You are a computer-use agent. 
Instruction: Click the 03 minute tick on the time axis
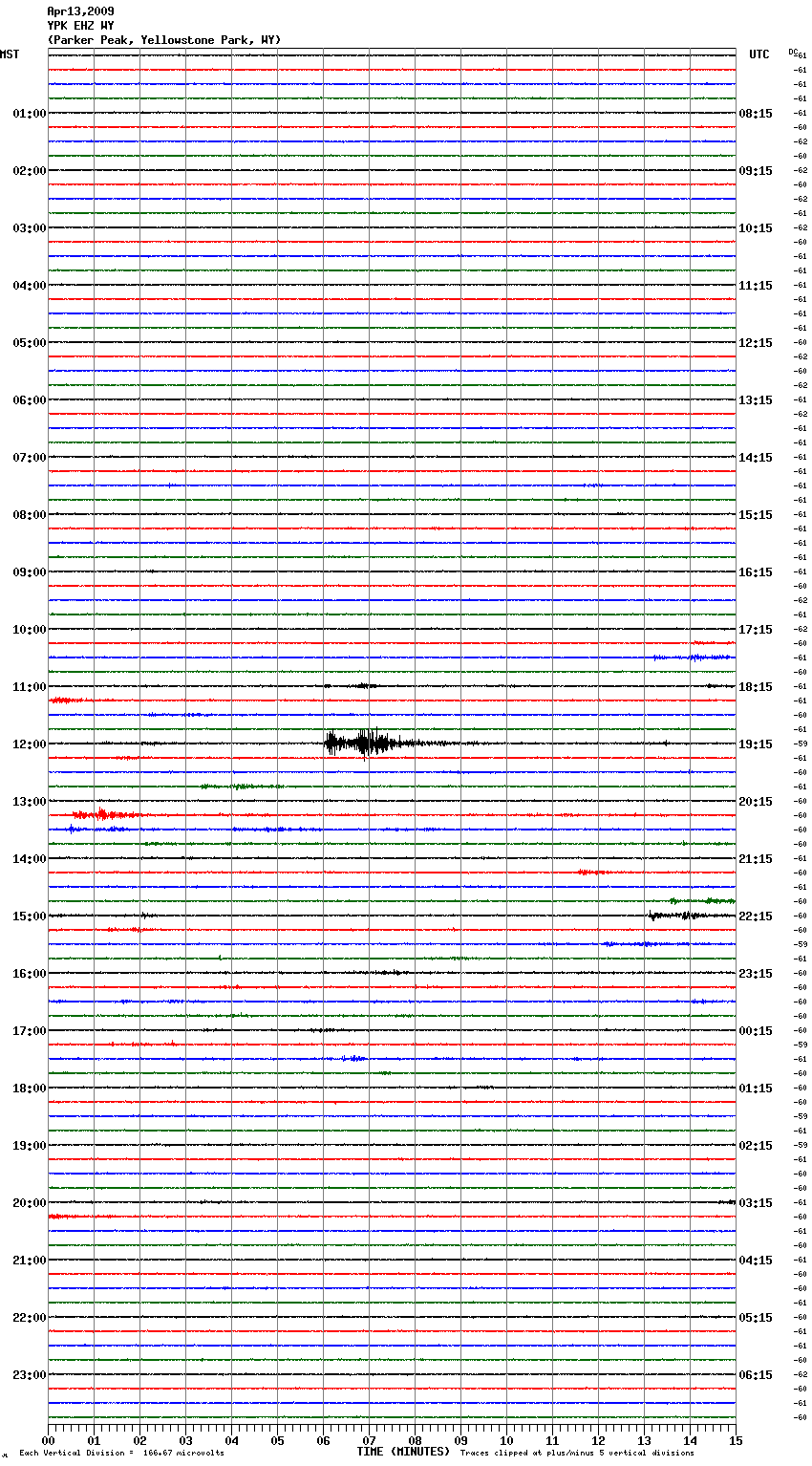point(185,1440)
